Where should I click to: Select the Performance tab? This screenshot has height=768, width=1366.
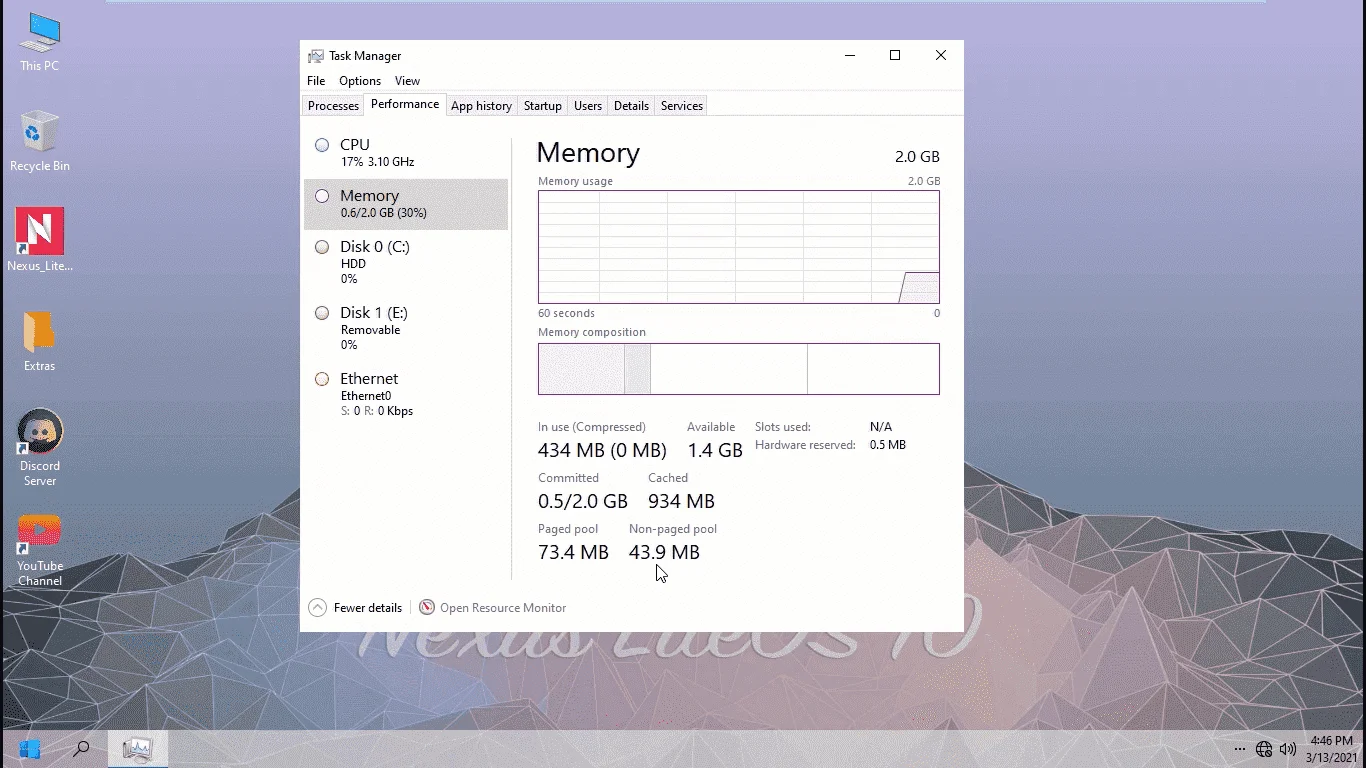tap(405, 104)
